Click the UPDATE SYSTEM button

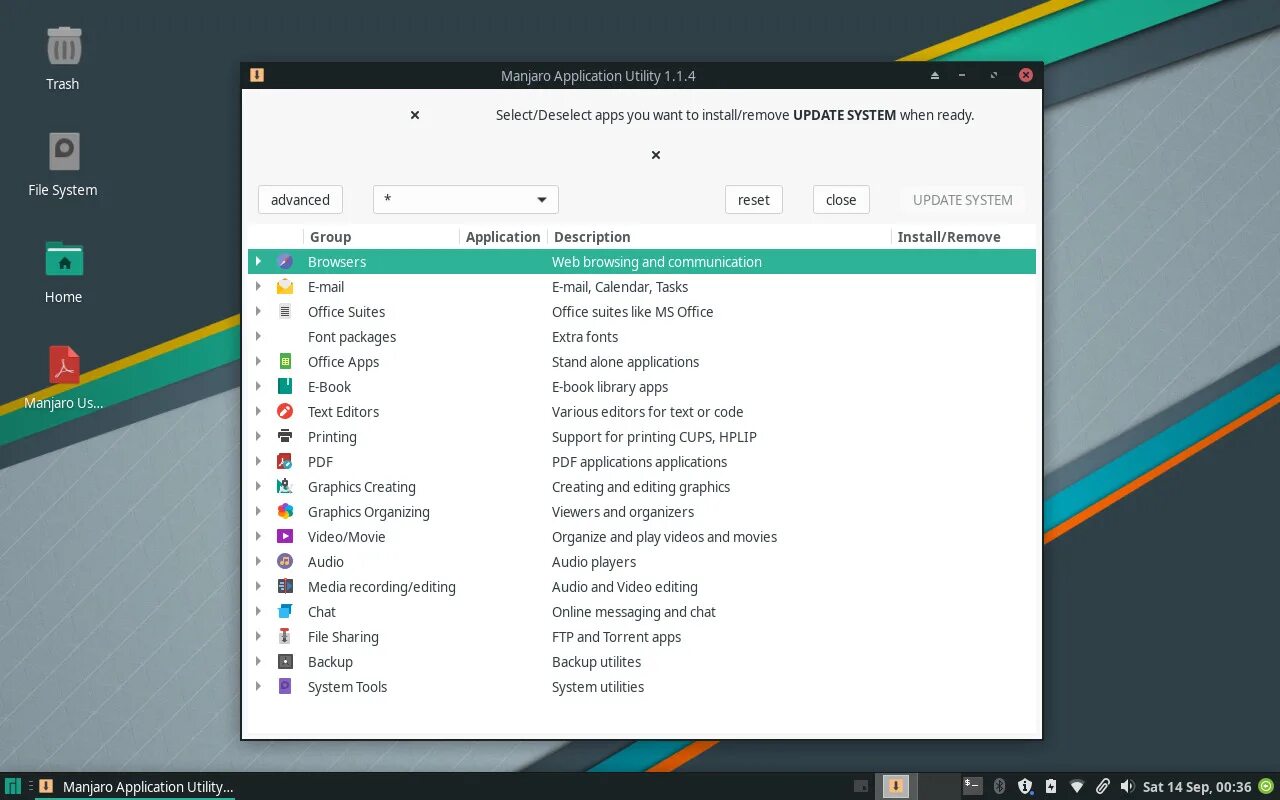pyautogui.click(x=963, y=199)
